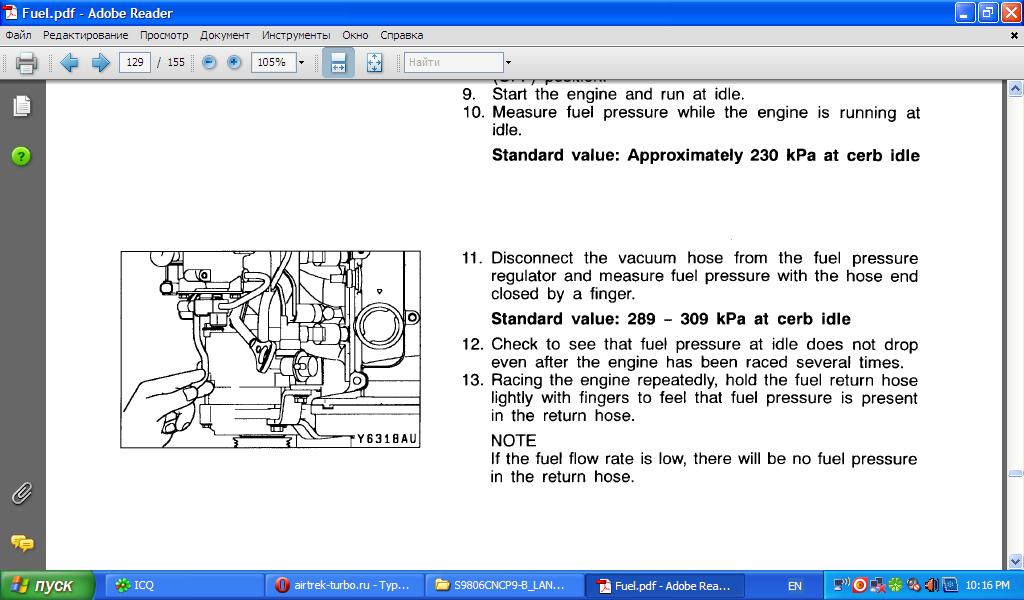Click the Print icon in toolbar

point(26,63)
